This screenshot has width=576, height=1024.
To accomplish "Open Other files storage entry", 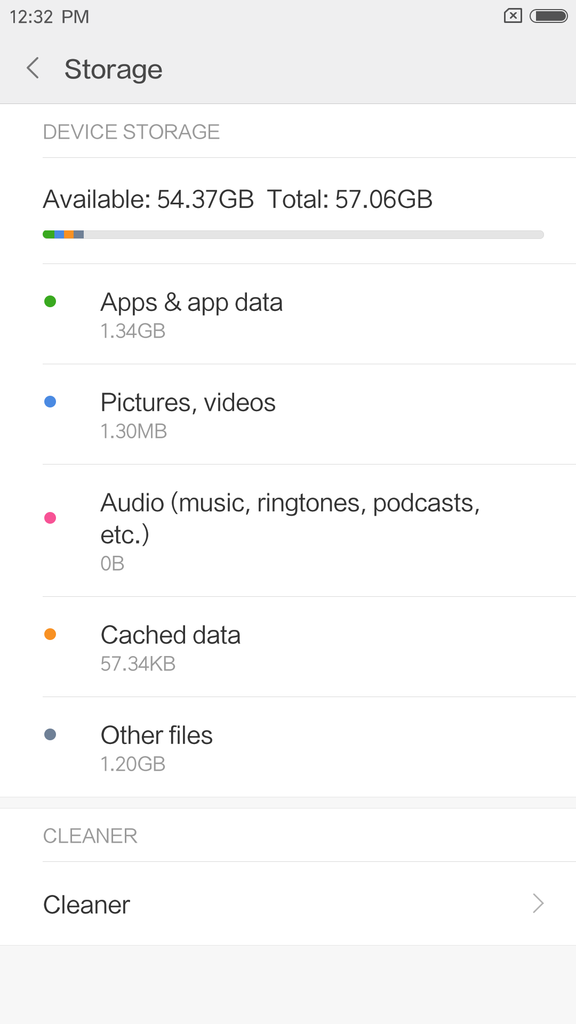I will [288, 747].
